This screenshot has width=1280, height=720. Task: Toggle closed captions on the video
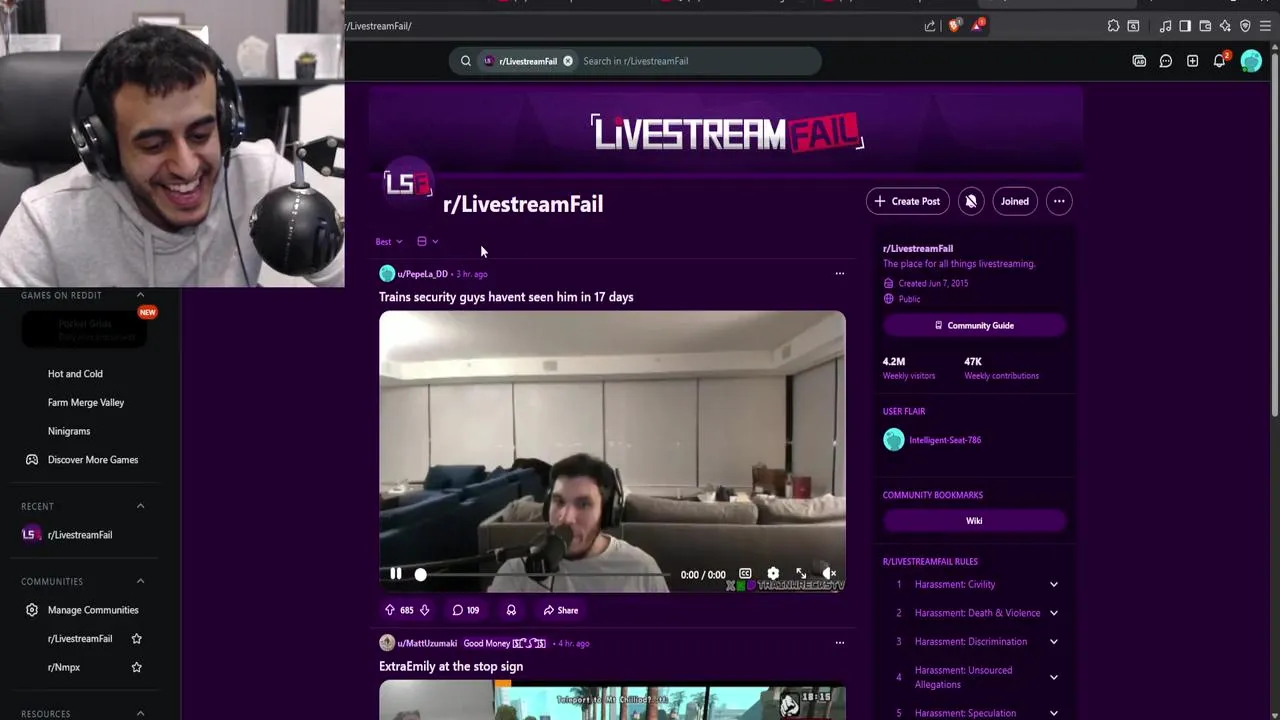[745, 574]
